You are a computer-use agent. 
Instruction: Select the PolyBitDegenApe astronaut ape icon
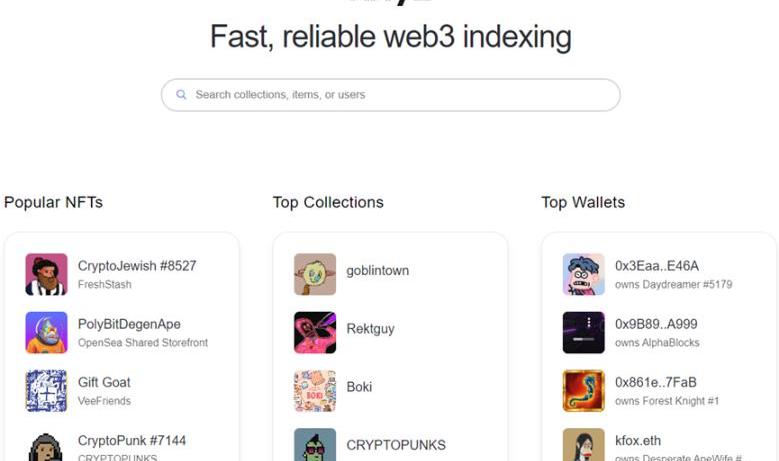[46, 332]
